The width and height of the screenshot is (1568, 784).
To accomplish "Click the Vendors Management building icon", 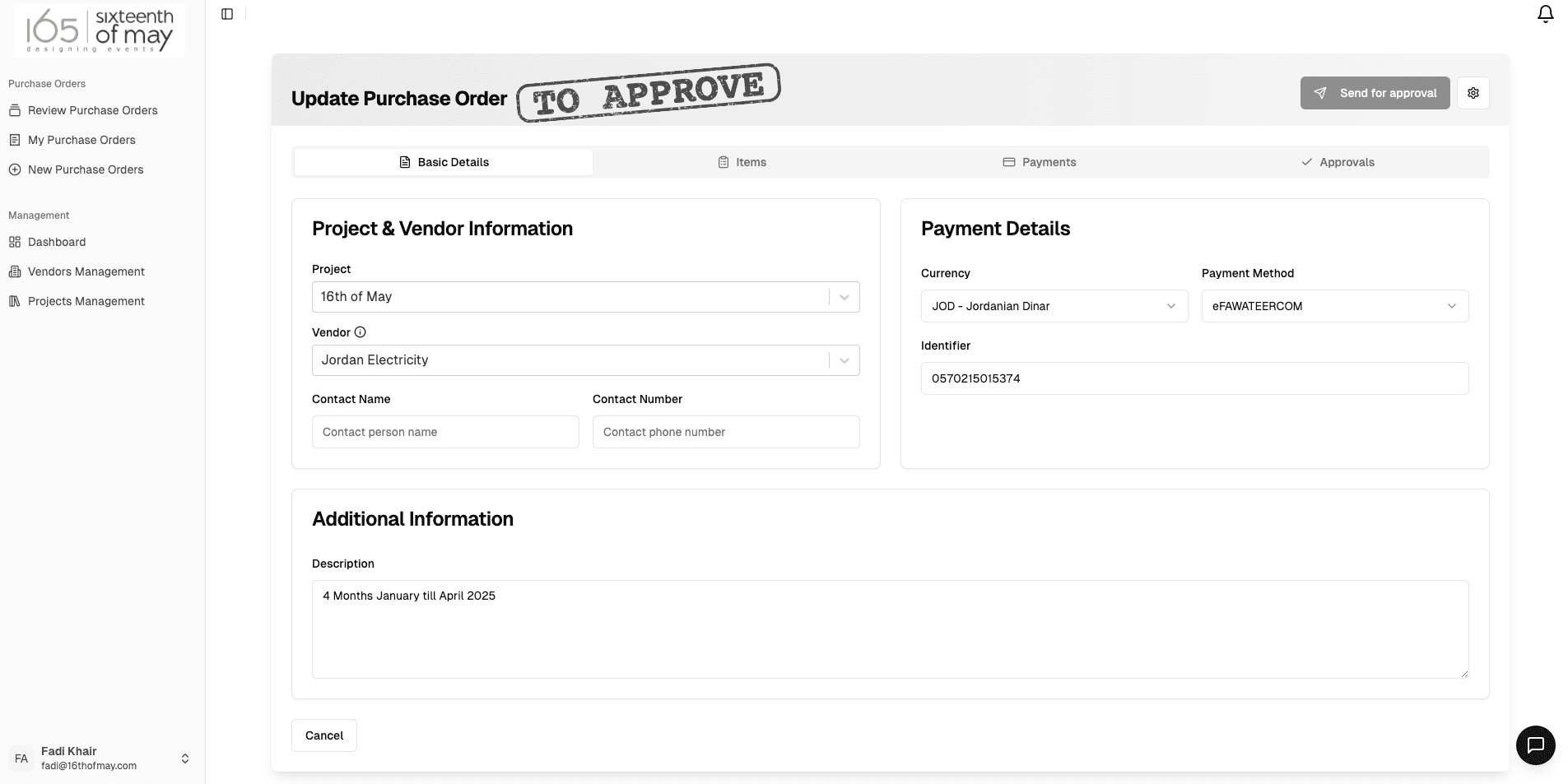I will click(x=15, y=271).
